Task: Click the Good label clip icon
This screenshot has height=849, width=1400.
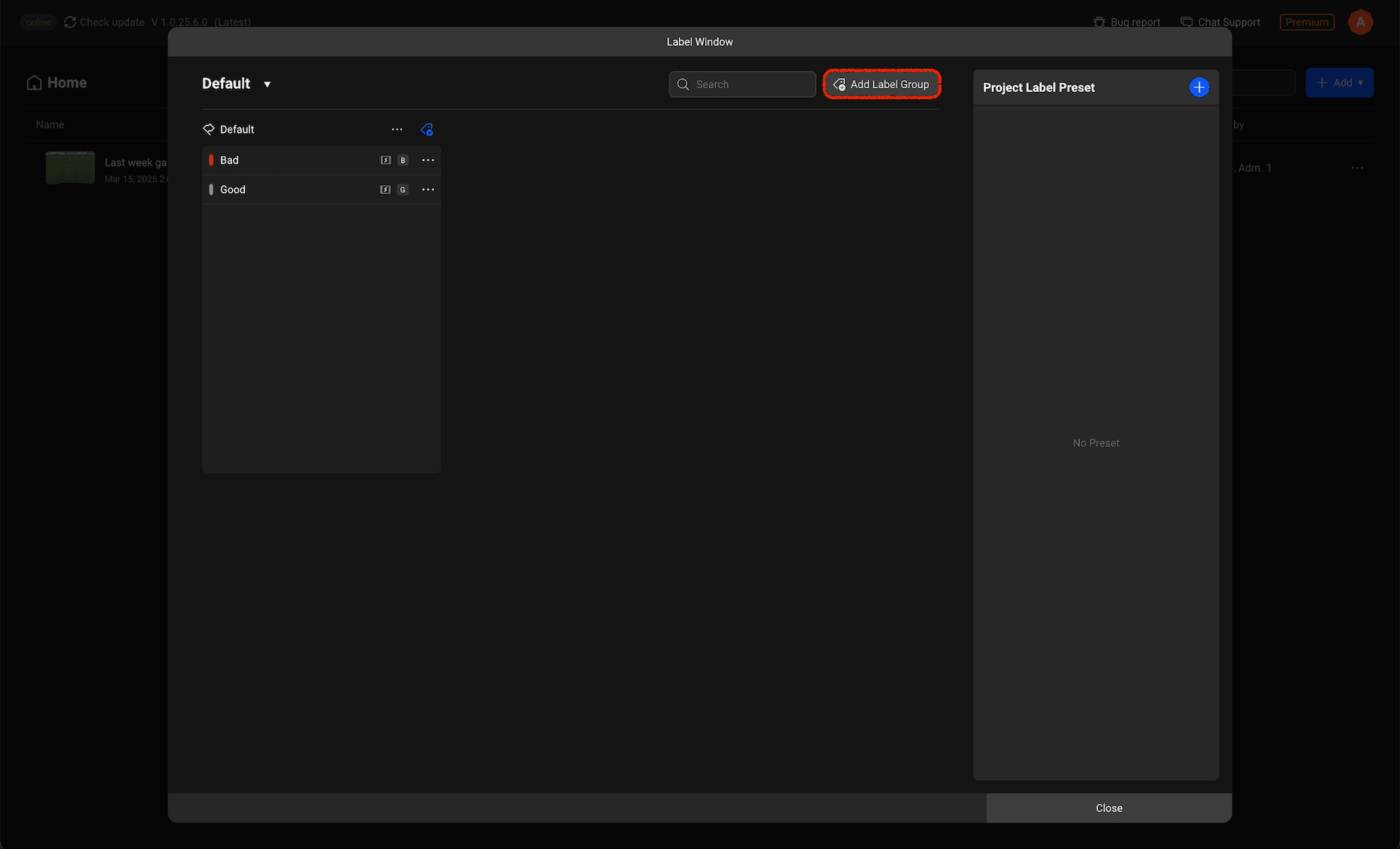Action: click(386, 190)
